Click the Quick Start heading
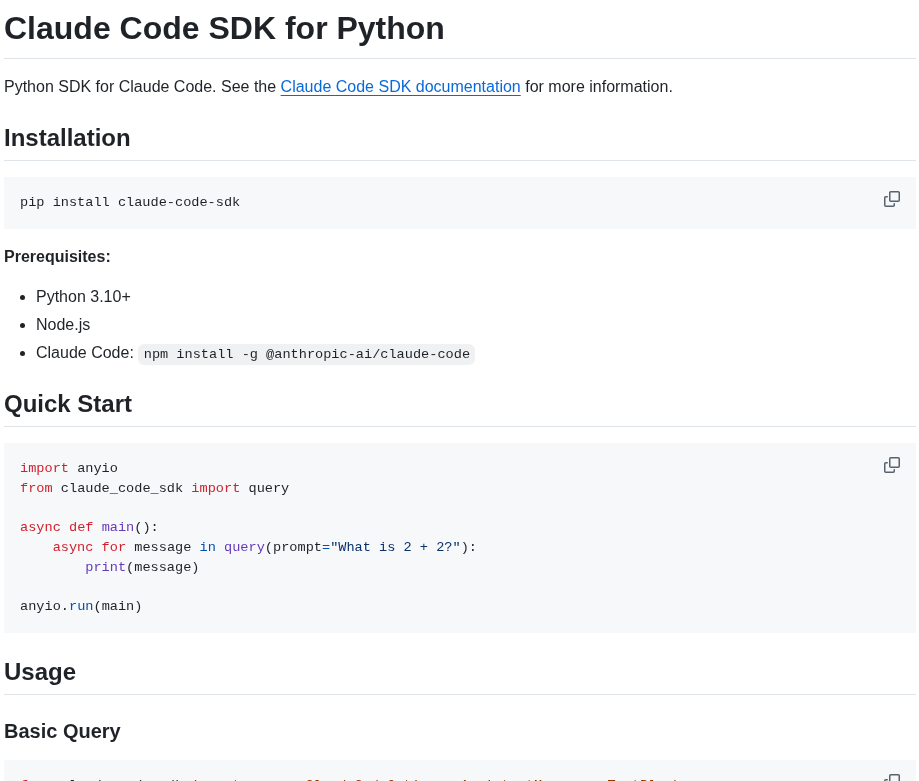Screen dimensions: 919x781 tap(68, 404)
